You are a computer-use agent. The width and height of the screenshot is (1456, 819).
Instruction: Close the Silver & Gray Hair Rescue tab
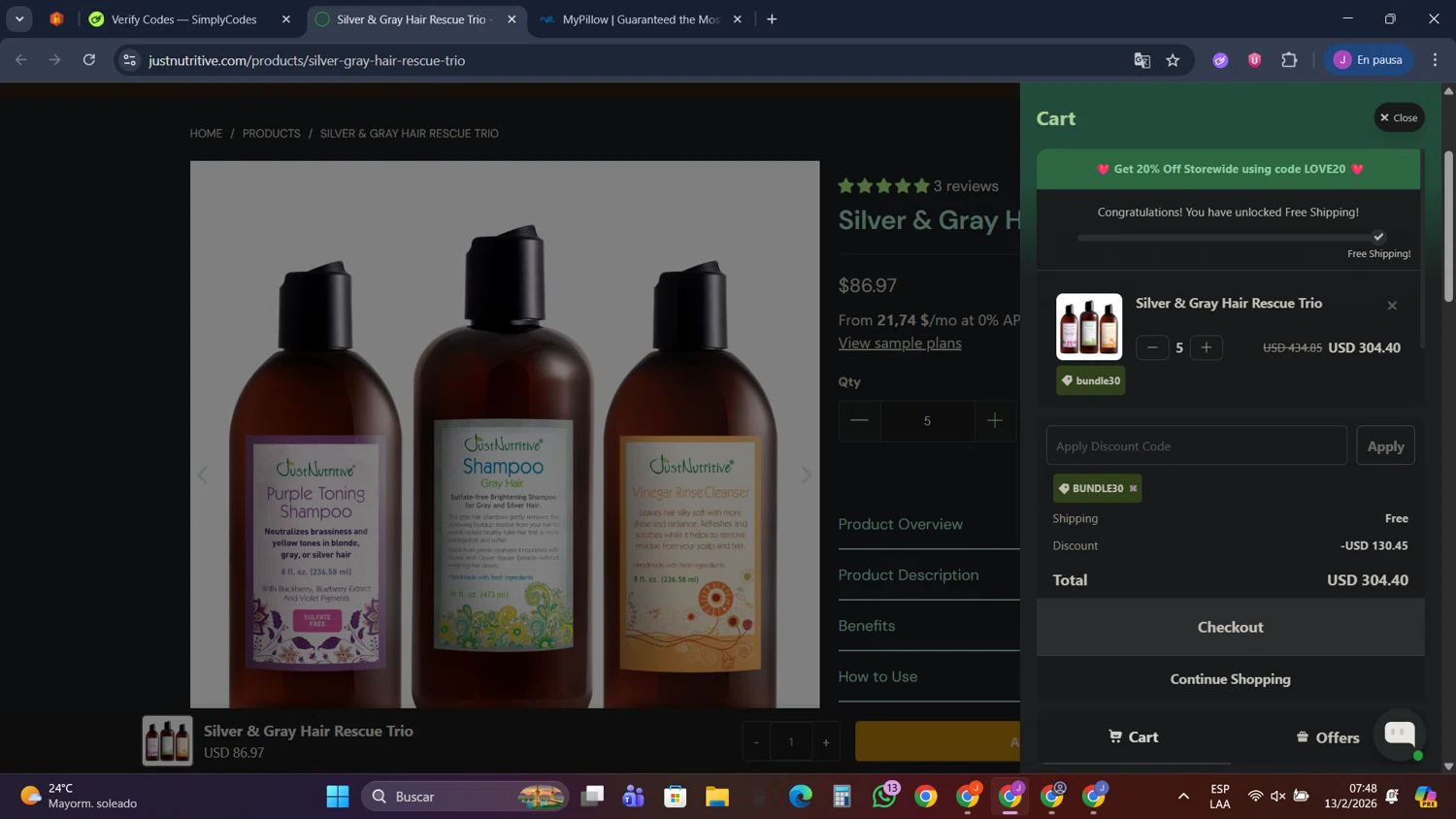click(x=512, y=19)
